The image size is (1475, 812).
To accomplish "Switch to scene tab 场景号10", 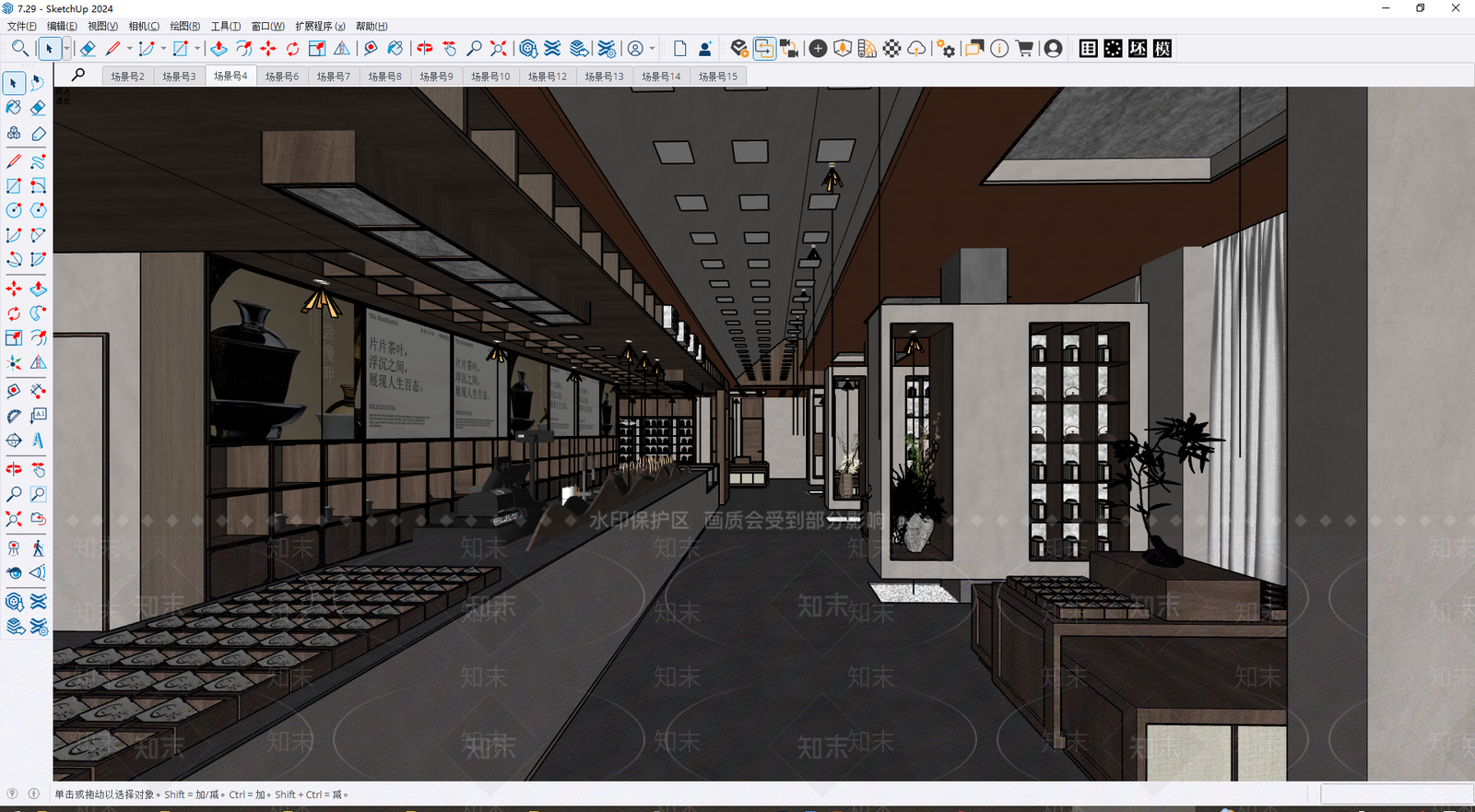I will tap(490, 76).
